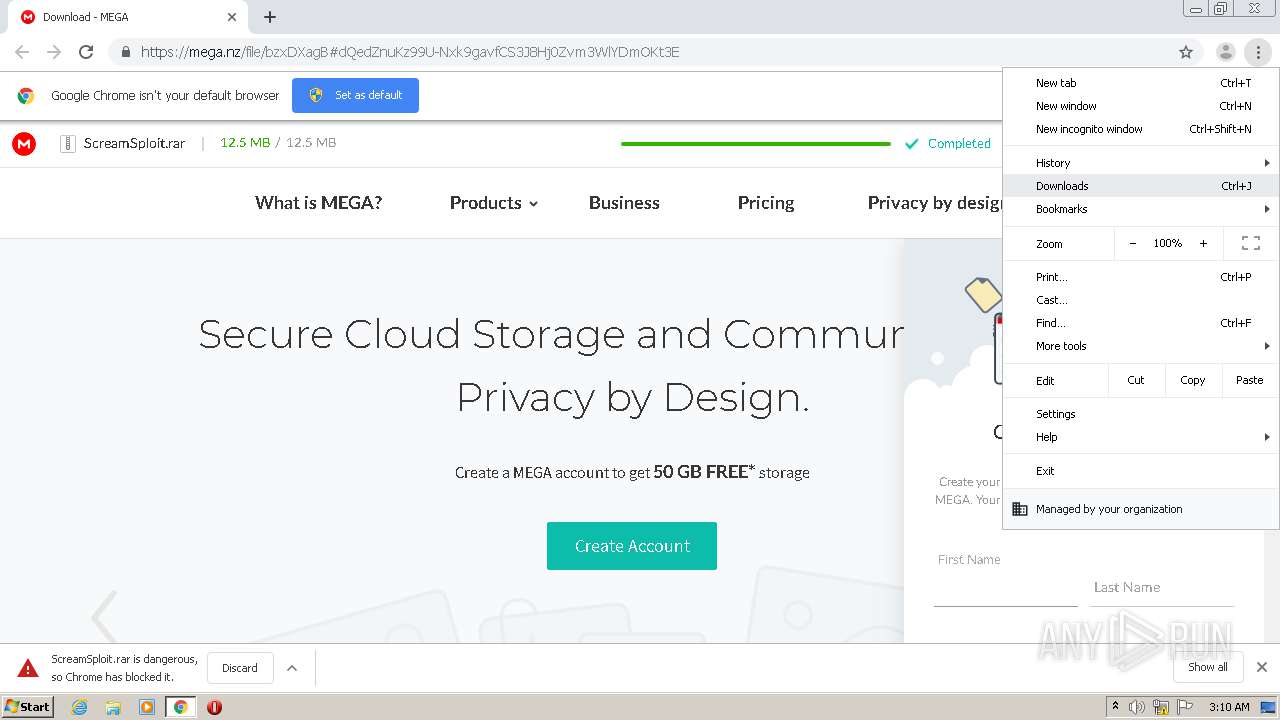1280x720 pixels.
Task: Click Show all downloads
Action: 1208,667
